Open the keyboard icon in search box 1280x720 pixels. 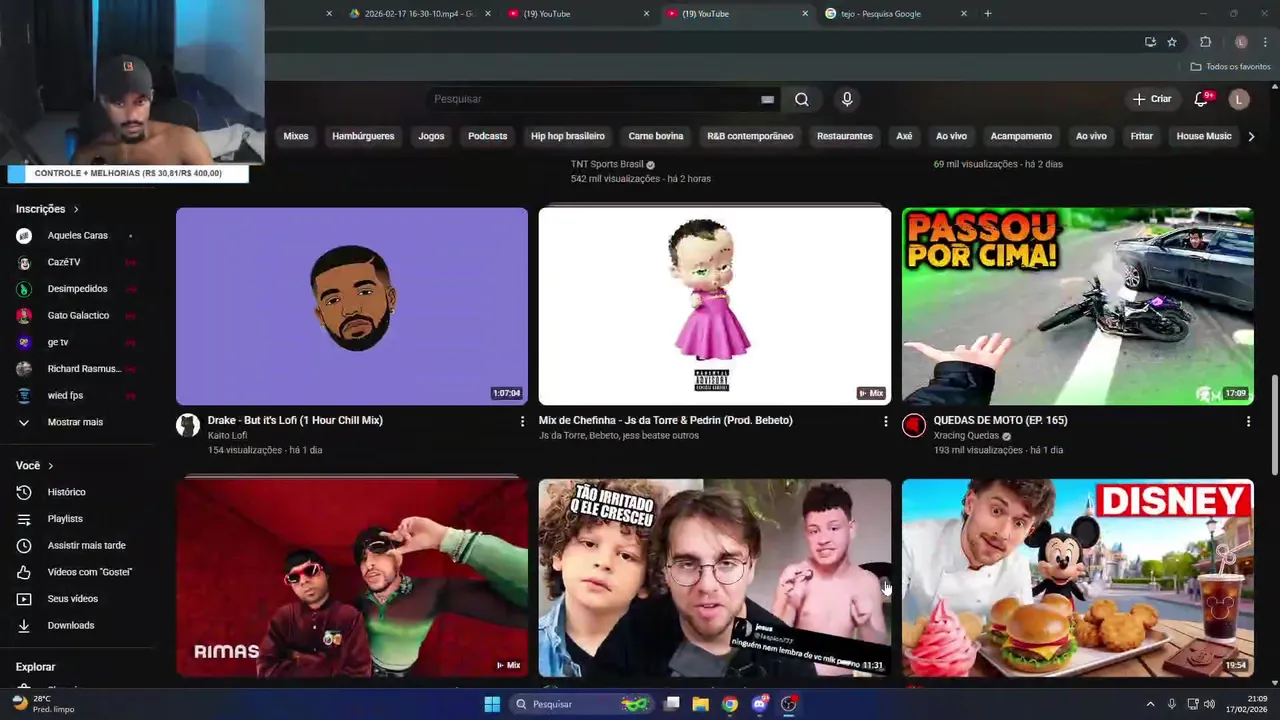tap(767, 99)
